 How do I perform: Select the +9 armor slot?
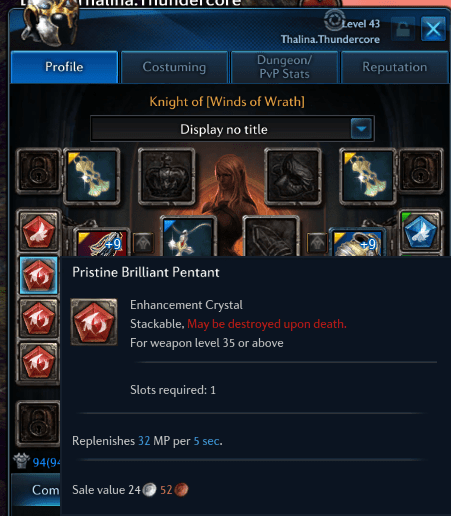coord(357,243)
